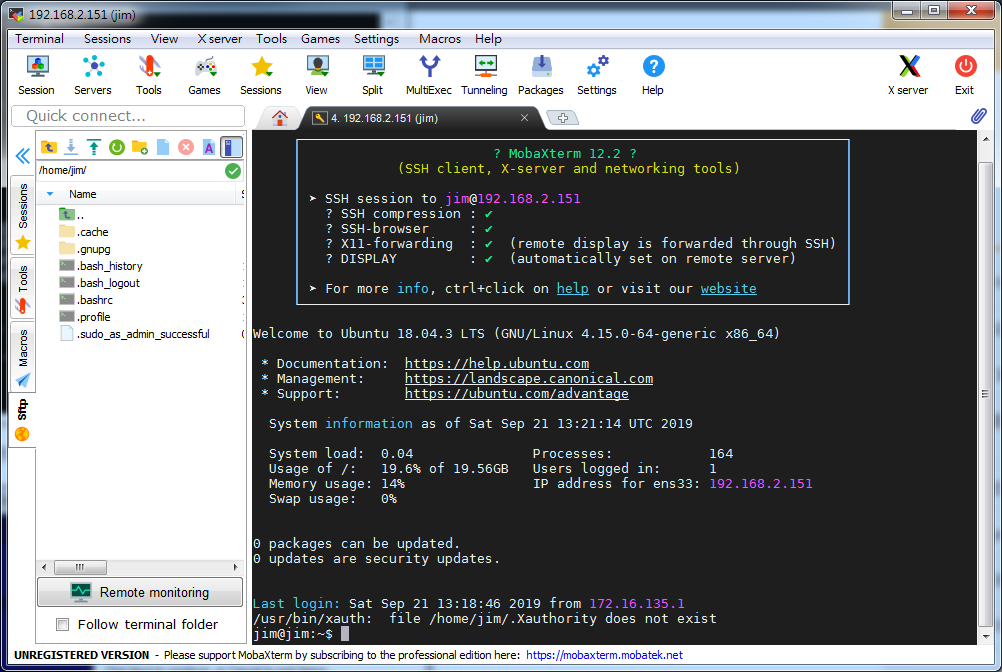Collapse sidebar with double chevron arrows

tap(22, 156)
